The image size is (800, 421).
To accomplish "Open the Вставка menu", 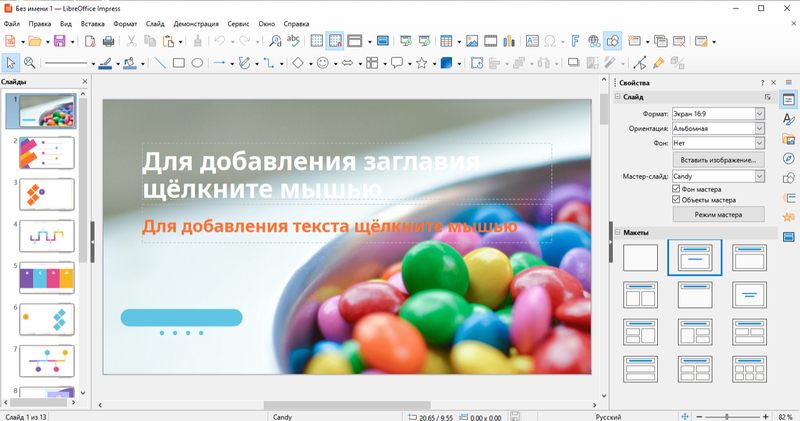I will pos(92,23).
